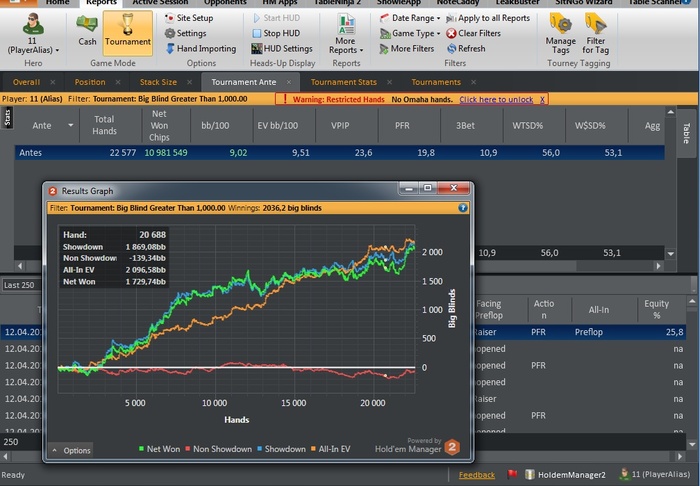
Task: Select the Tournament Ante tab
Action: click(x=244, y=82)
